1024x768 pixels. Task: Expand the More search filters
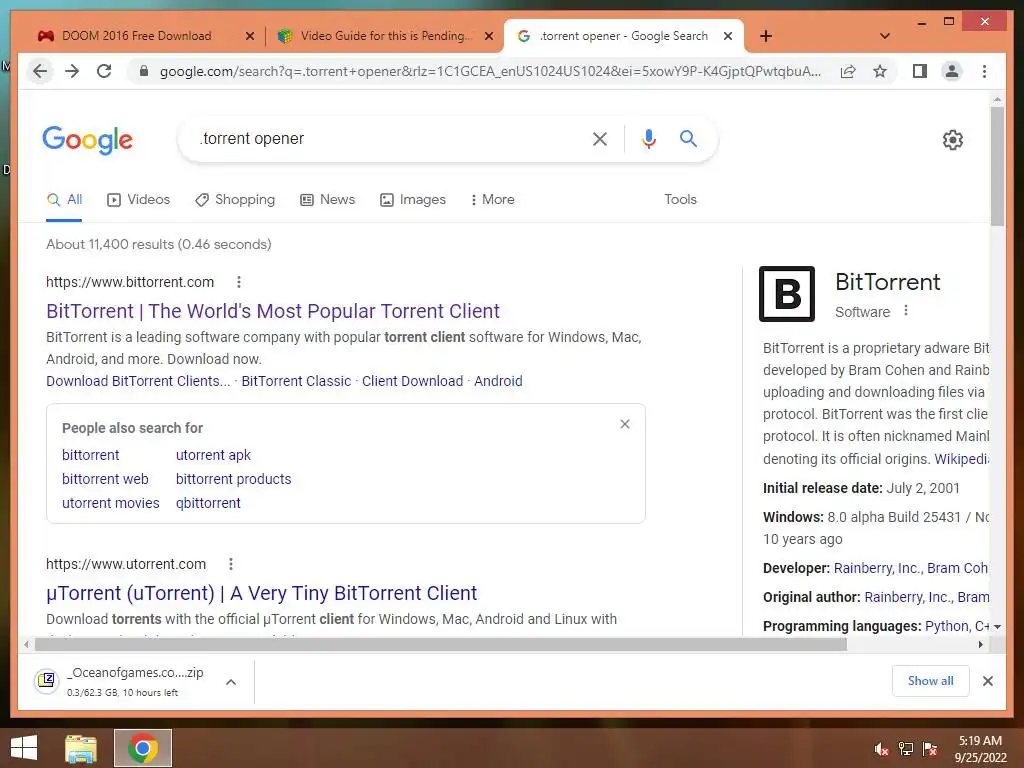(492, 200)
